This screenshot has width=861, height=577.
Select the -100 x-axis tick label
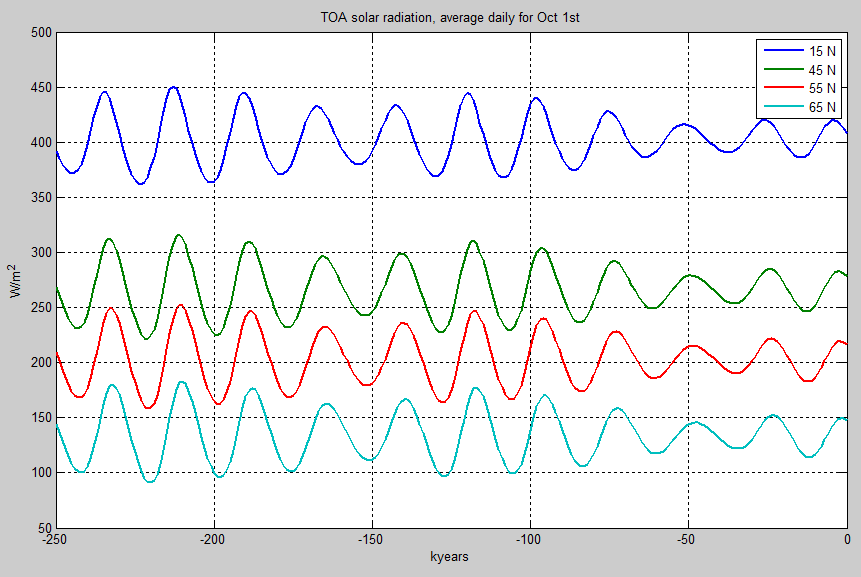pyautogui.click(x=530, y=539)
